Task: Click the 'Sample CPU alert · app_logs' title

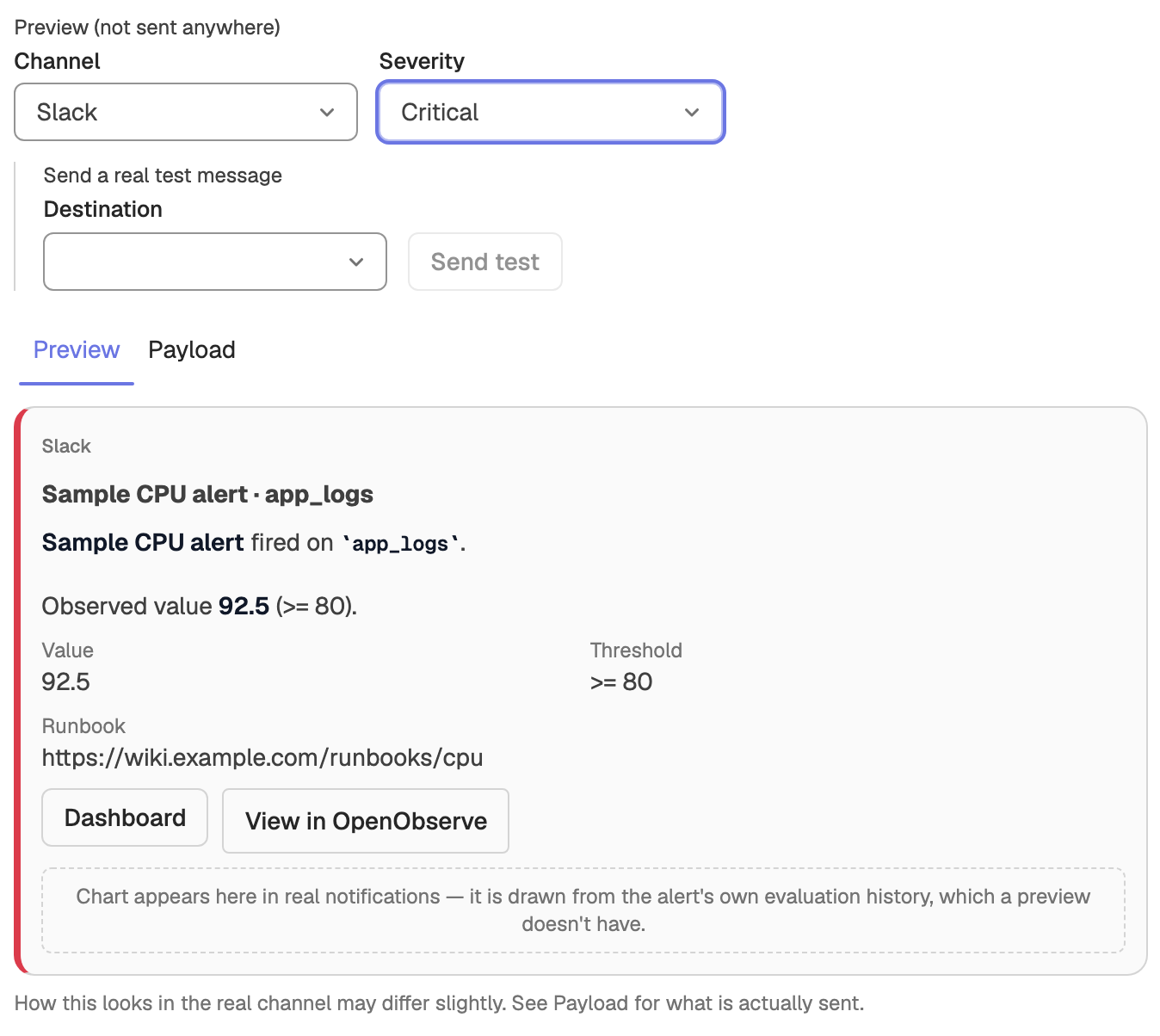Action: 207,494
